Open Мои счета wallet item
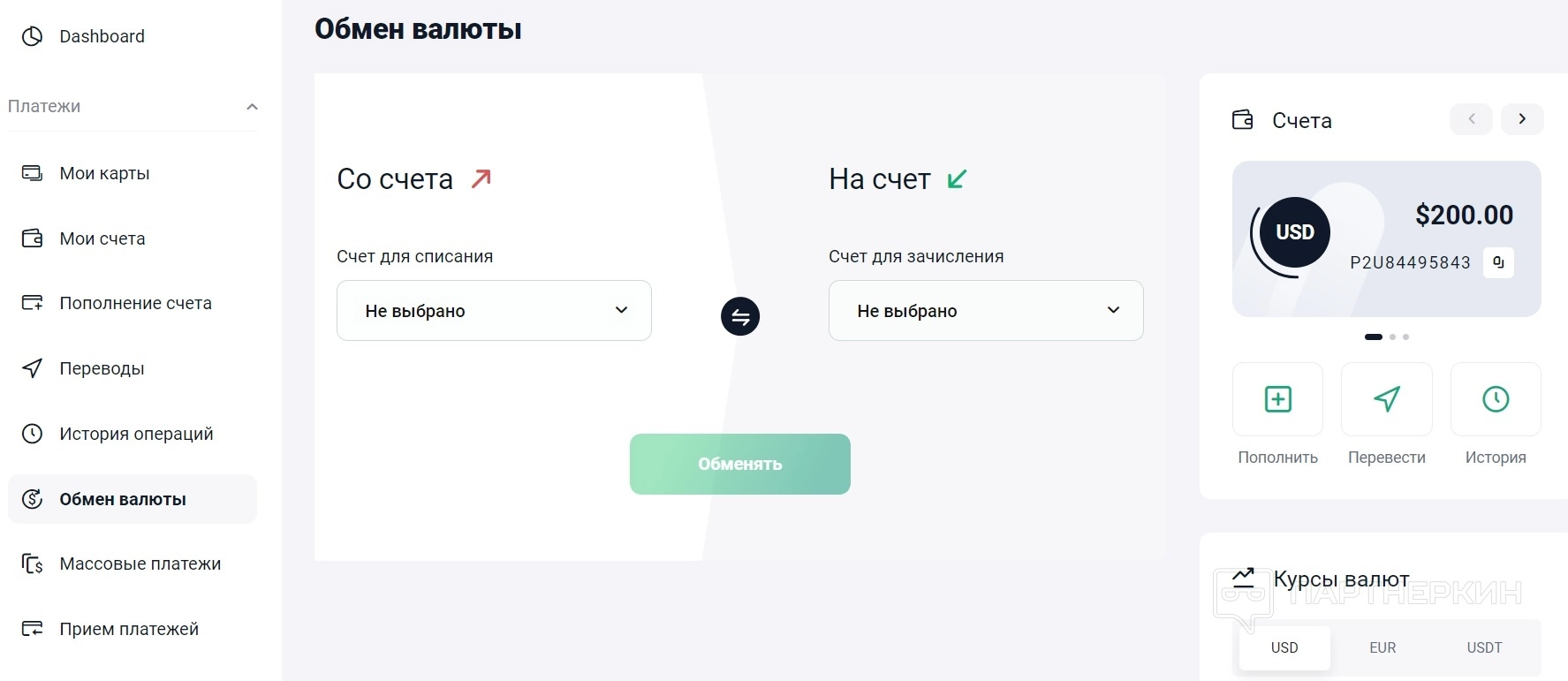Image resolution: width=1568 pixels, height=681 pixels. tap(102, 238)
